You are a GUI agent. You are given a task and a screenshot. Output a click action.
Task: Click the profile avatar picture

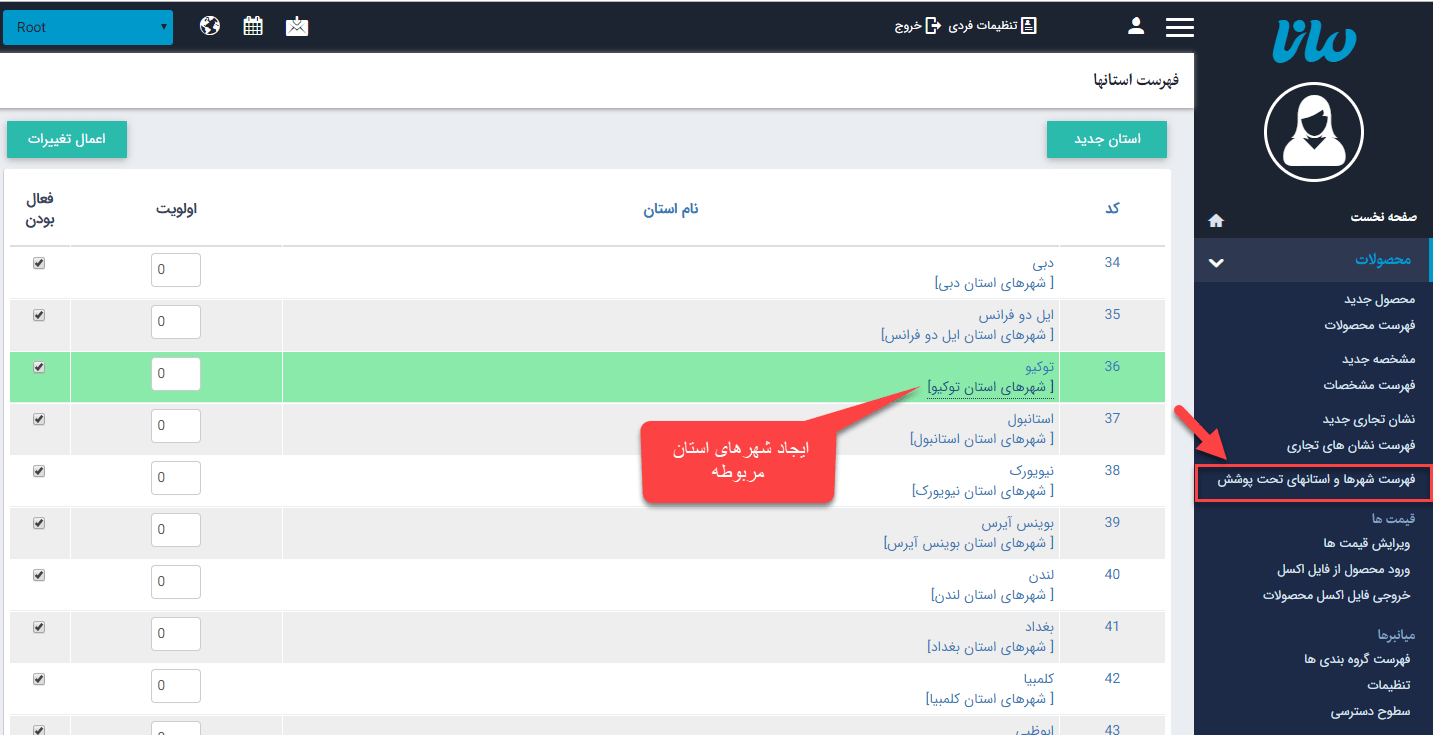coord(1314,131)
